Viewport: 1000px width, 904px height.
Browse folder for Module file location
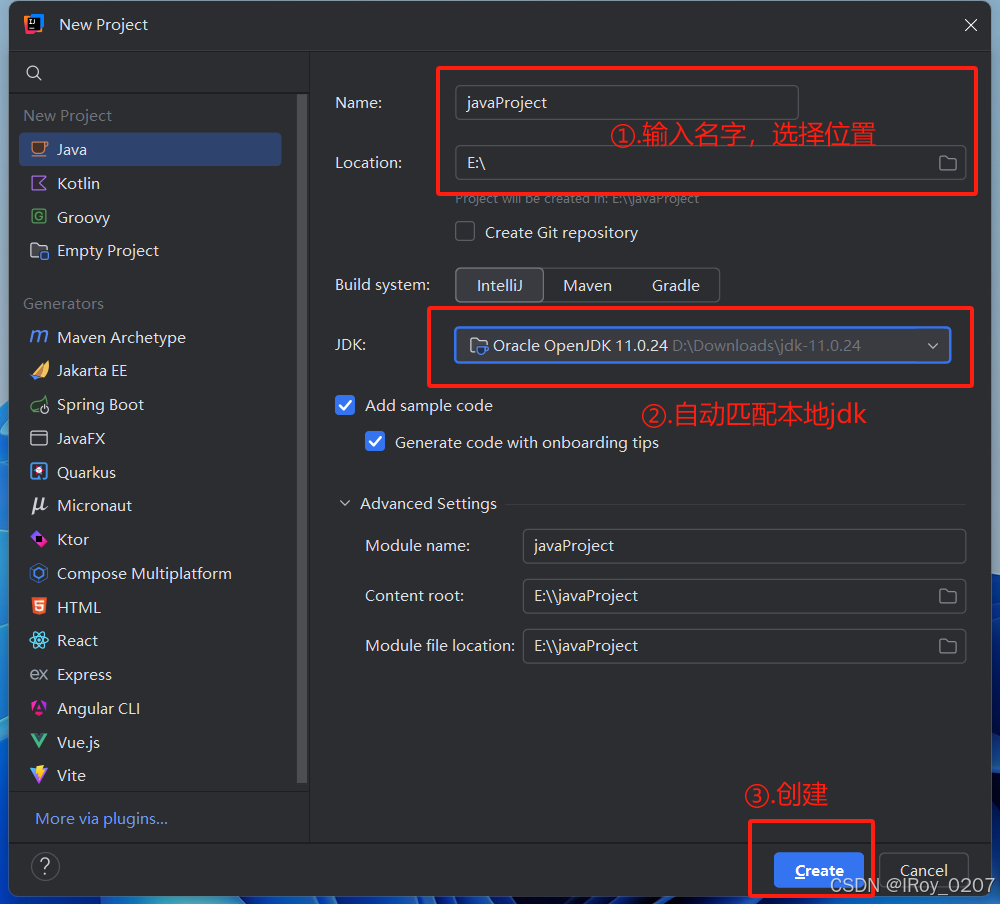[x=948, y=646]
